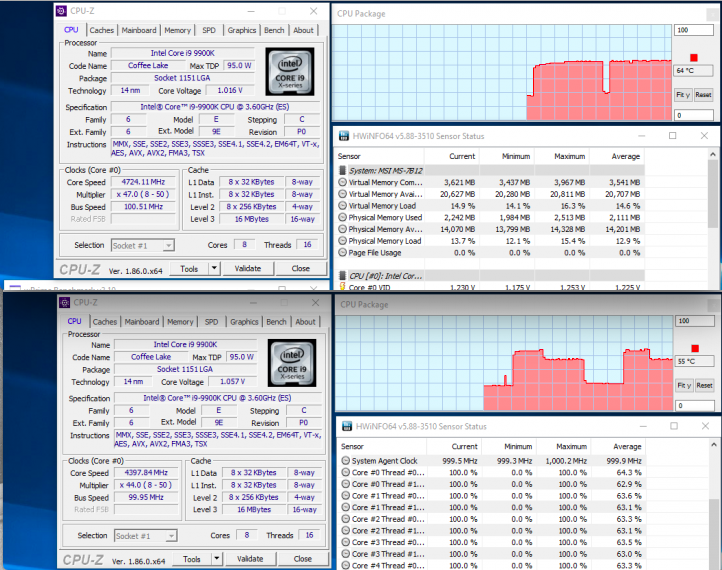Image resolution: width=722 pixels, height=570 pixels.
Task: Click Tools button in bottom CPU-Z
Action: tap(192, 559)
